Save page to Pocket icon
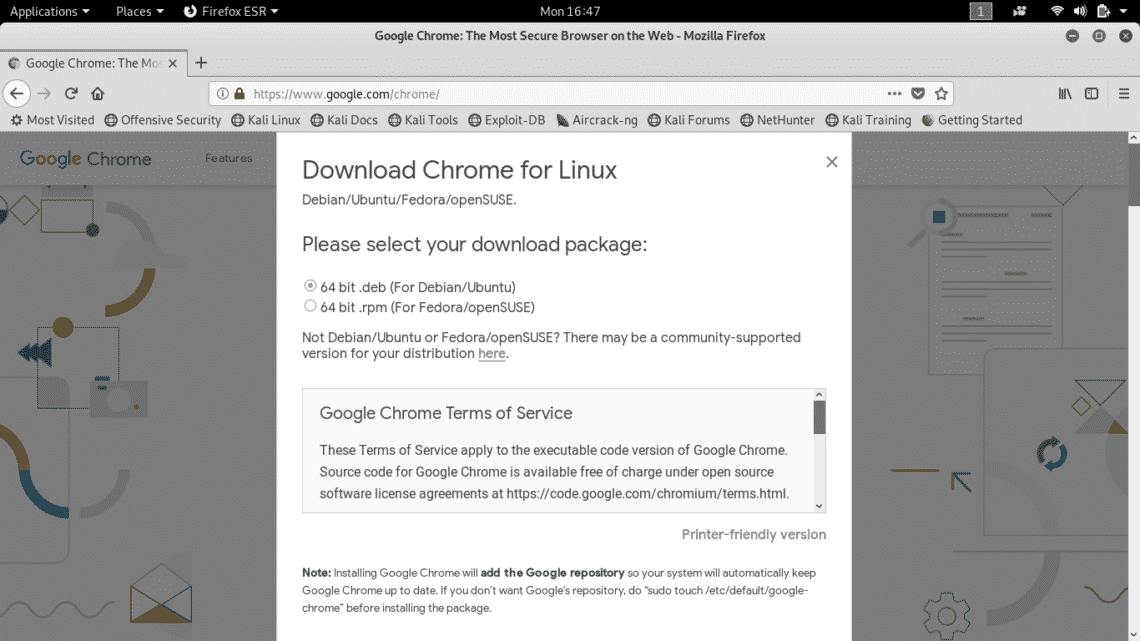The width and height of the screenshot is (1140, 641). tap(918, 93)
